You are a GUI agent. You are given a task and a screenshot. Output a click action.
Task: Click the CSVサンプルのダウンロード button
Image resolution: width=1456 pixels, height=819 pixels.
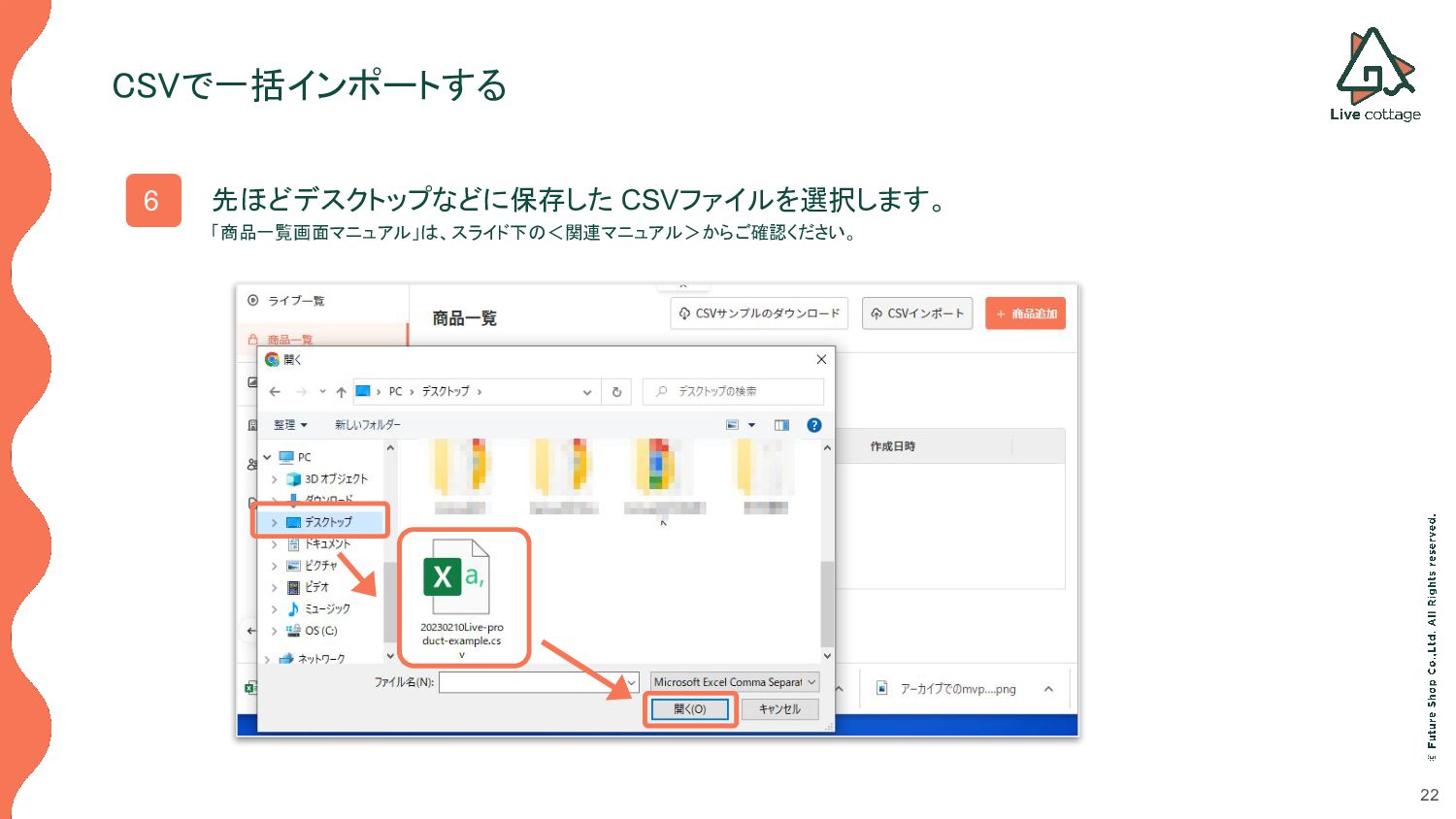click(759, 313)
